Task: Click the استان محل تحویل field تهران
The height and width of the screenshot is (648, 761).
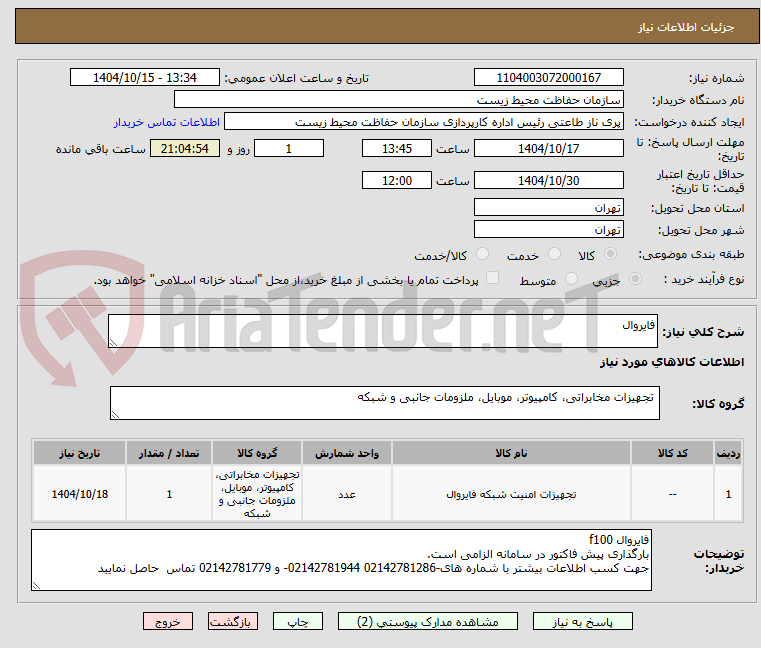Action: tap(548, 207)
